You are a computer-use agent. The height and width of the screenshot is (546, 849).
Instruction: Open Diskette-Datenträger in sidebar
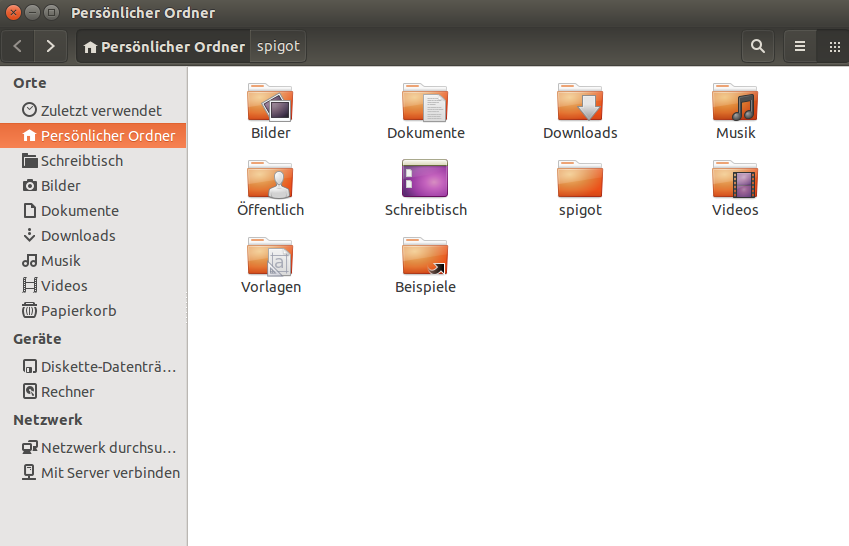[x=93, y=367]
